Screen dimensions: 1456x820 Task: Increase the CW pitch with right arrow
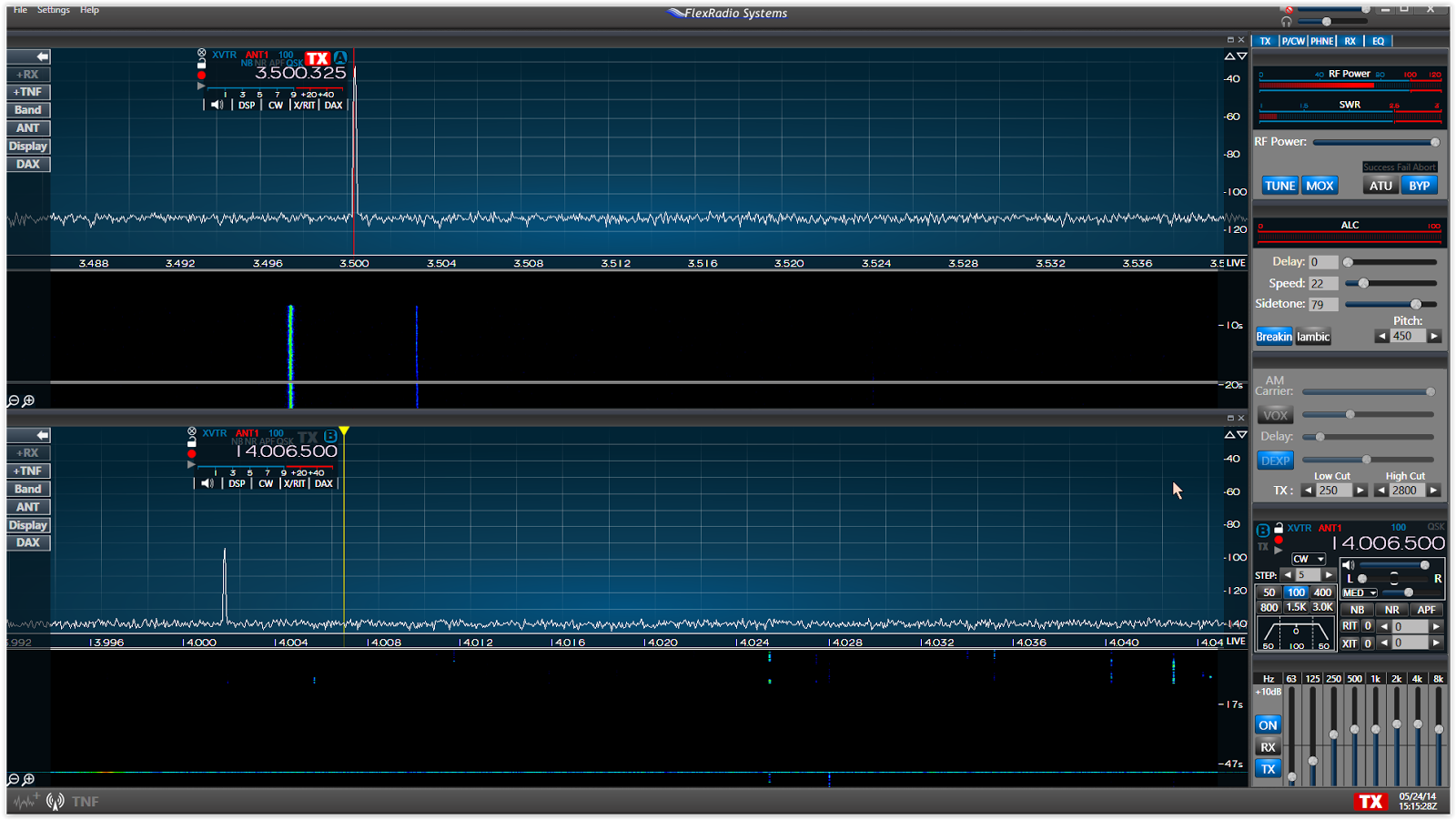click(x=1434, y=336)
